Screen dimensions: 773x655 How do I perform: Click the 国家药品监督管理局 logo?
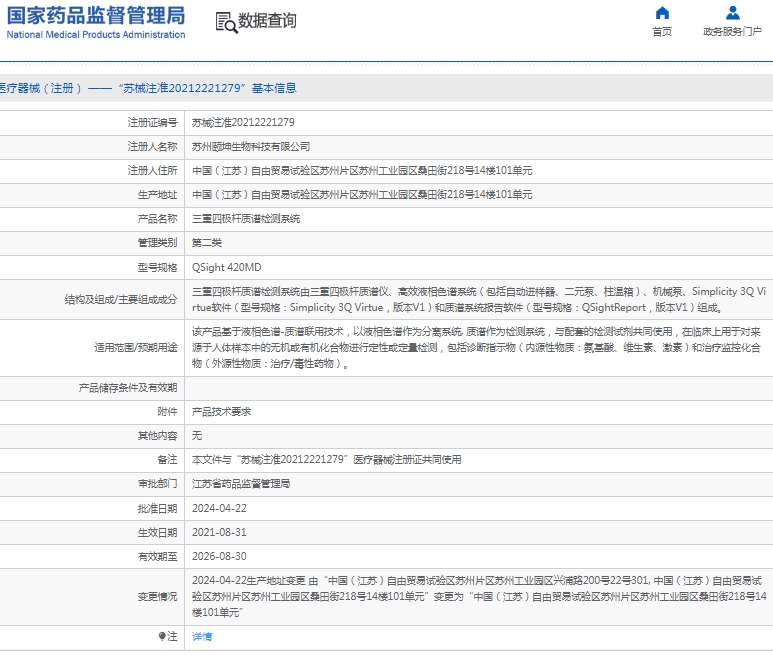coord(96,16)
